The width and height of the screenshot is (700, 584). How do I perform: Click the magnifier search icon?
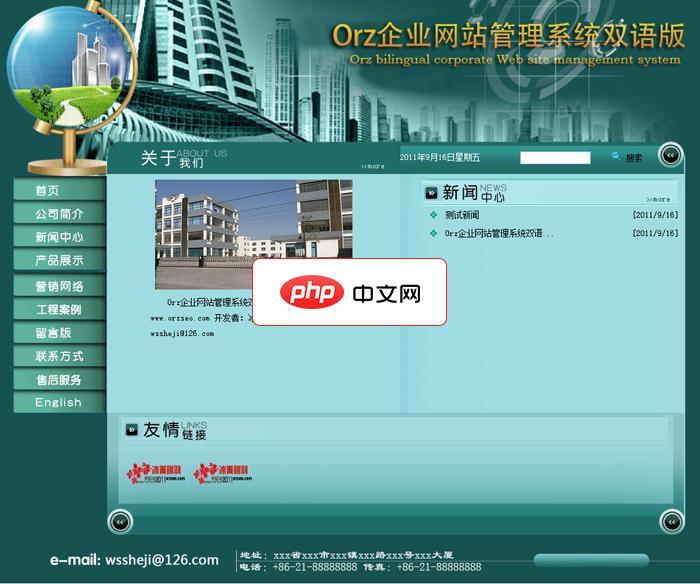(x=615, y=157)
